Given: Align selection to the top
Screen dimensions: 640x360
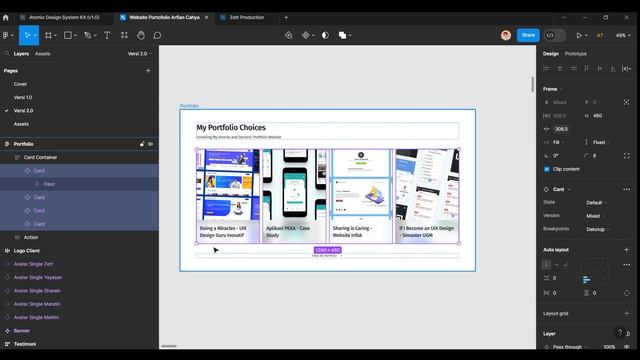Looking at the screenshot, I should (587, 69).
